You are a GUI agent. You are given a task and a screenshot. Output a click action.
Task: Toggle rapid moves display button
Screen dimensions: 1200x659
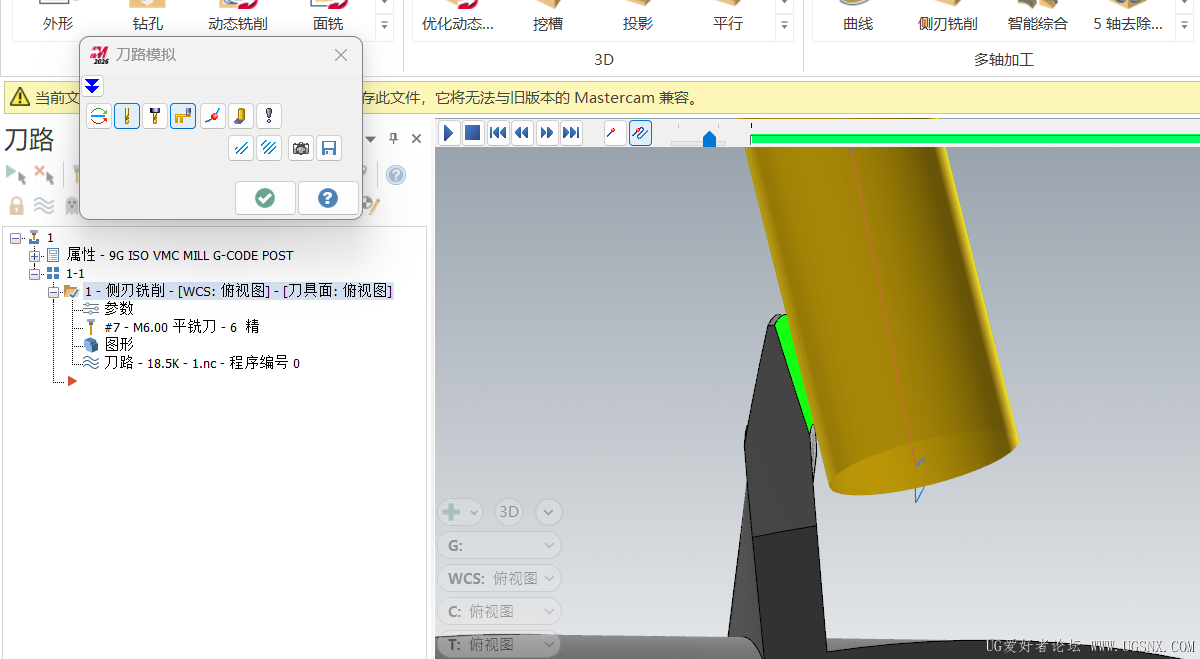[183, 116]
